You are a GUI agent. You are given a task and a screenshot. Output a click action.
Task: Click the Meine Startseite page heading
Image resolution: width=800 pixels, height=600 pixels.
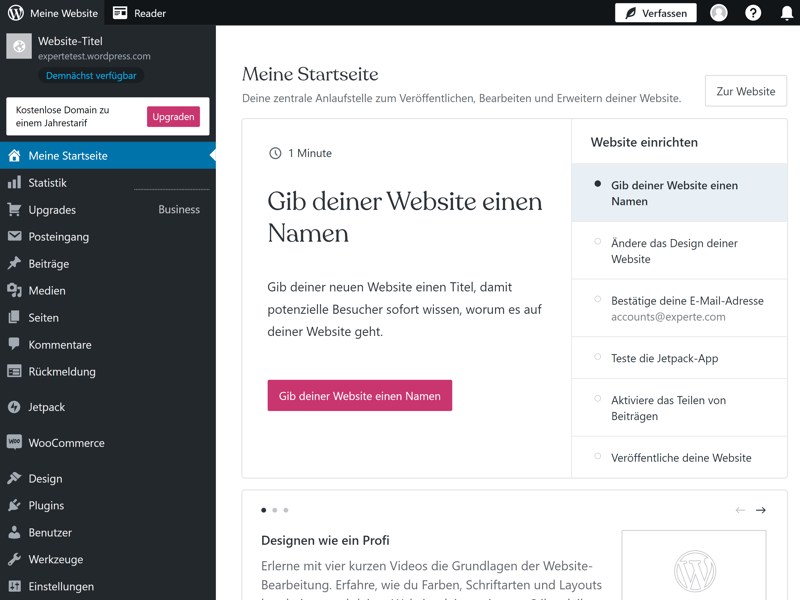point(310,74)
